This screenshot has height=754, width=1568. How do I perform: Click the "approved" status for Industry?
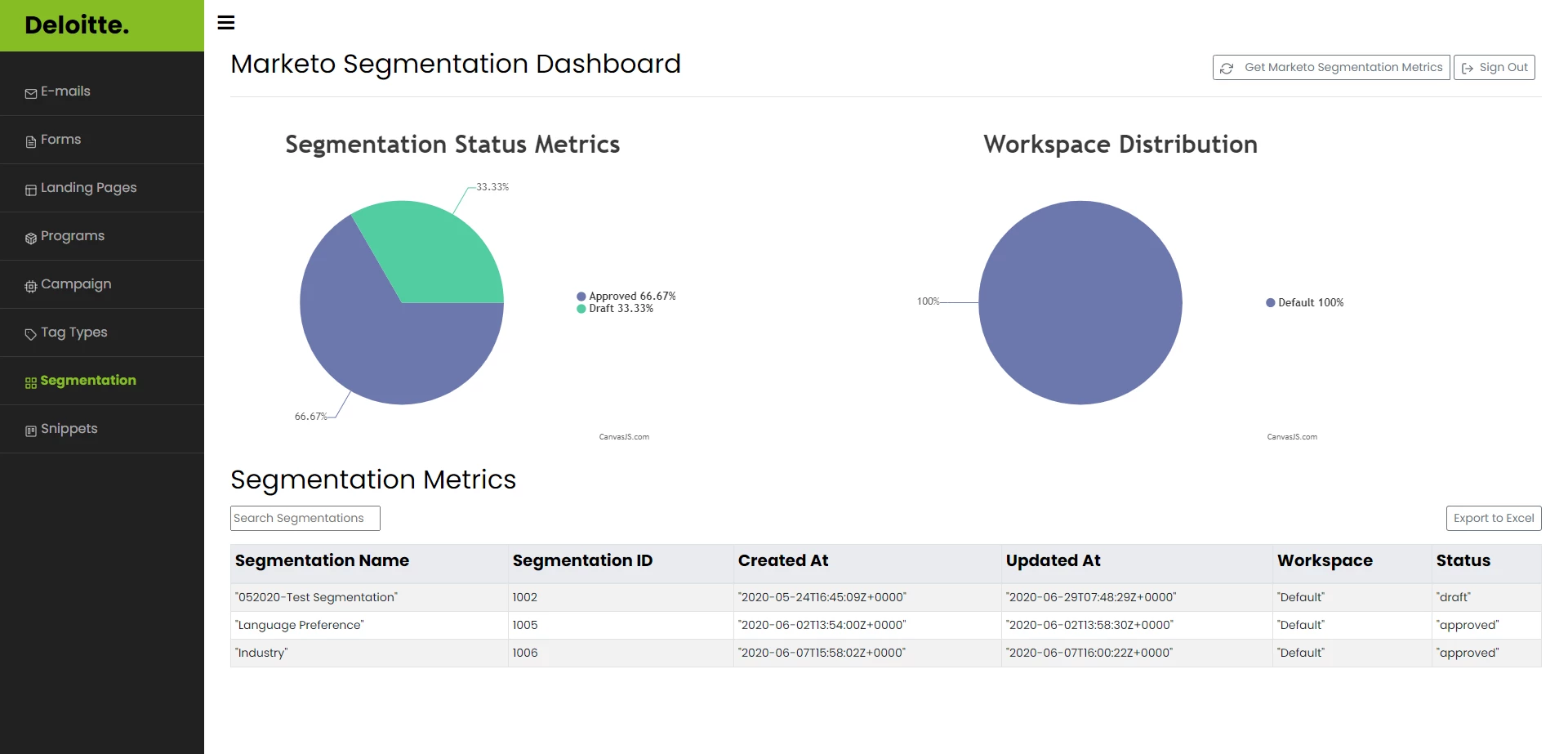pos(1486,653)
